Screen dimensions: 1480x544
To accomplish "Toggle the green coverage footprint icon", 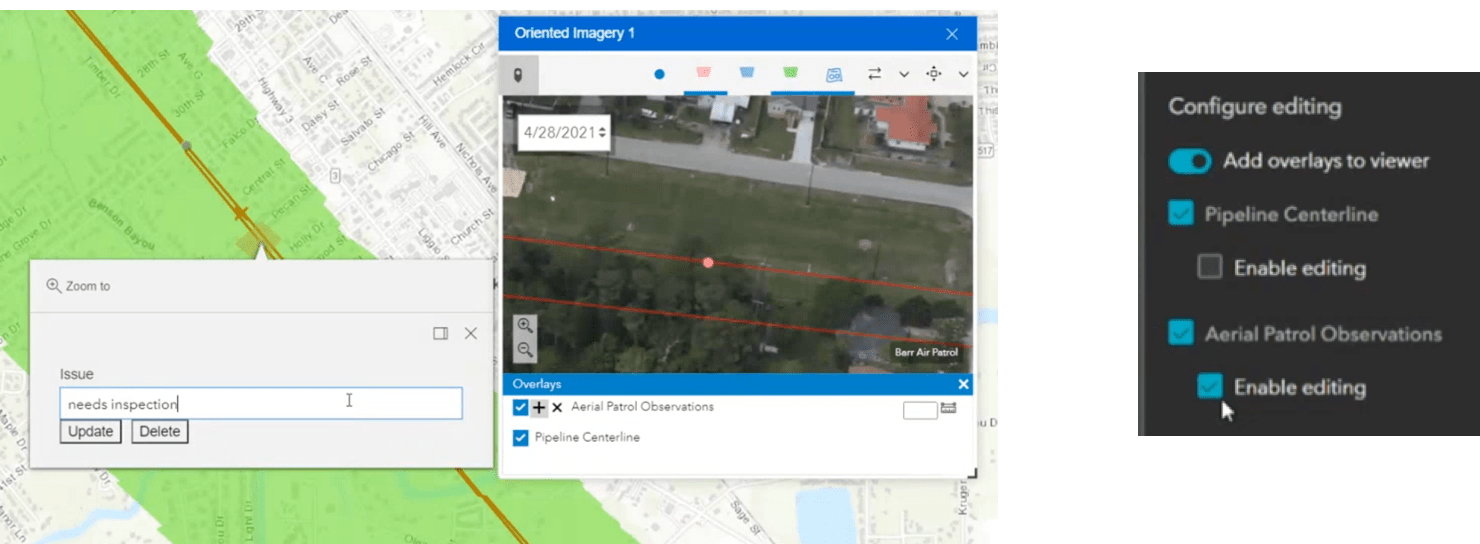I will [x=791, y=74].
